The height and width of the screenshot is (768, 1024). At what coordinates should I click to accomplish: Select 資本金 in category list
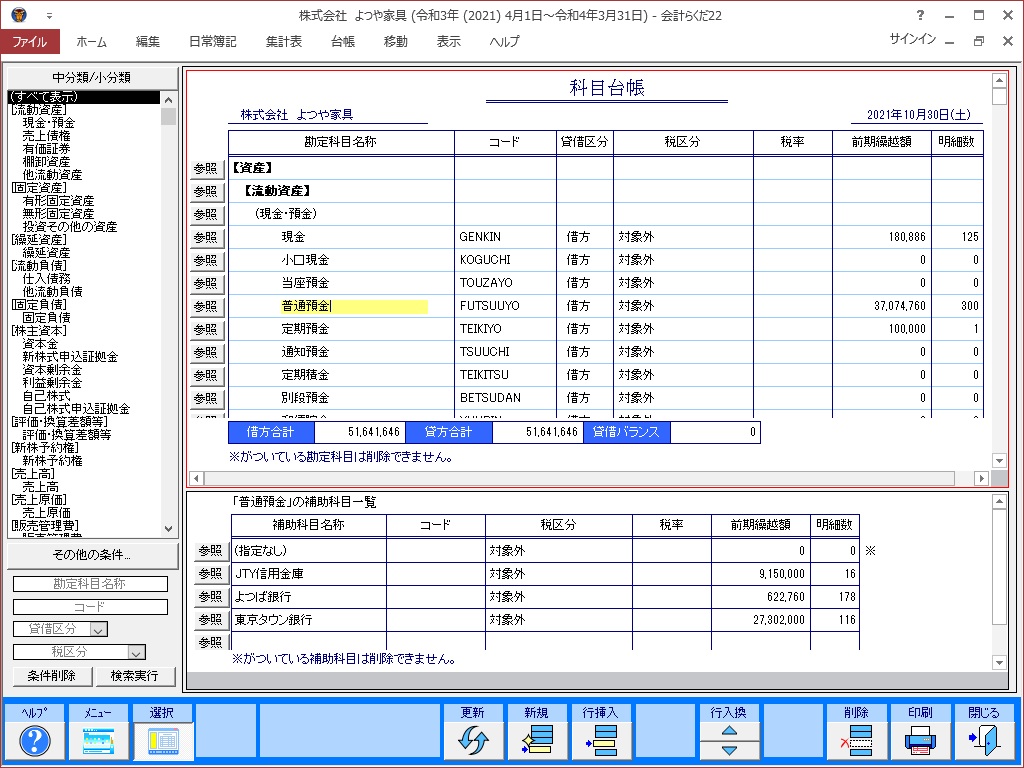click(x=40, y=344)
